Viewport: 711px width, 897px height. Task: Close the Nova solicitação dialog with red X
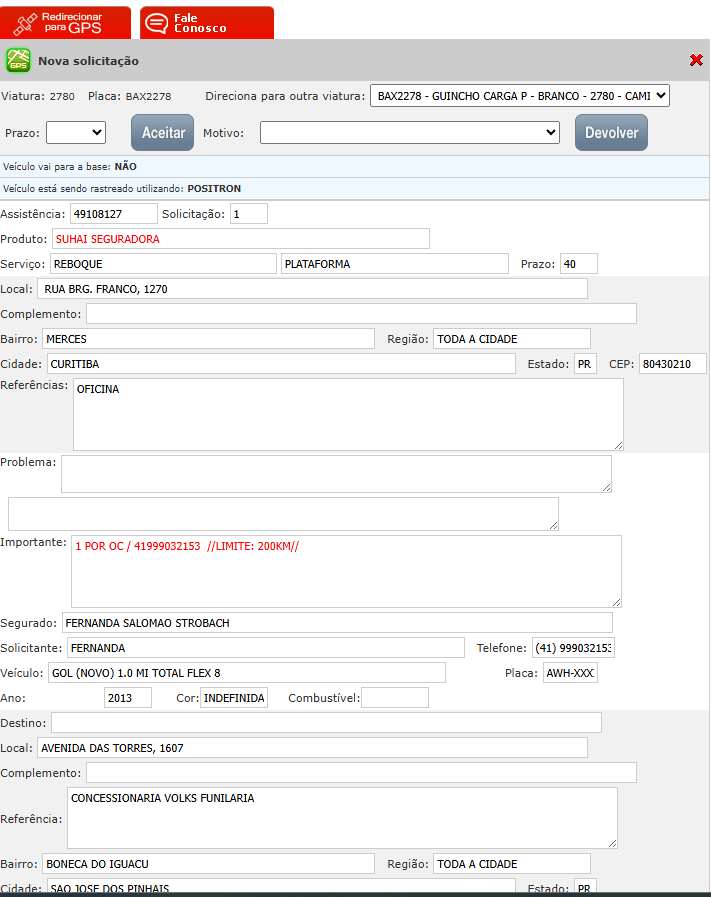tap(696, 61)
